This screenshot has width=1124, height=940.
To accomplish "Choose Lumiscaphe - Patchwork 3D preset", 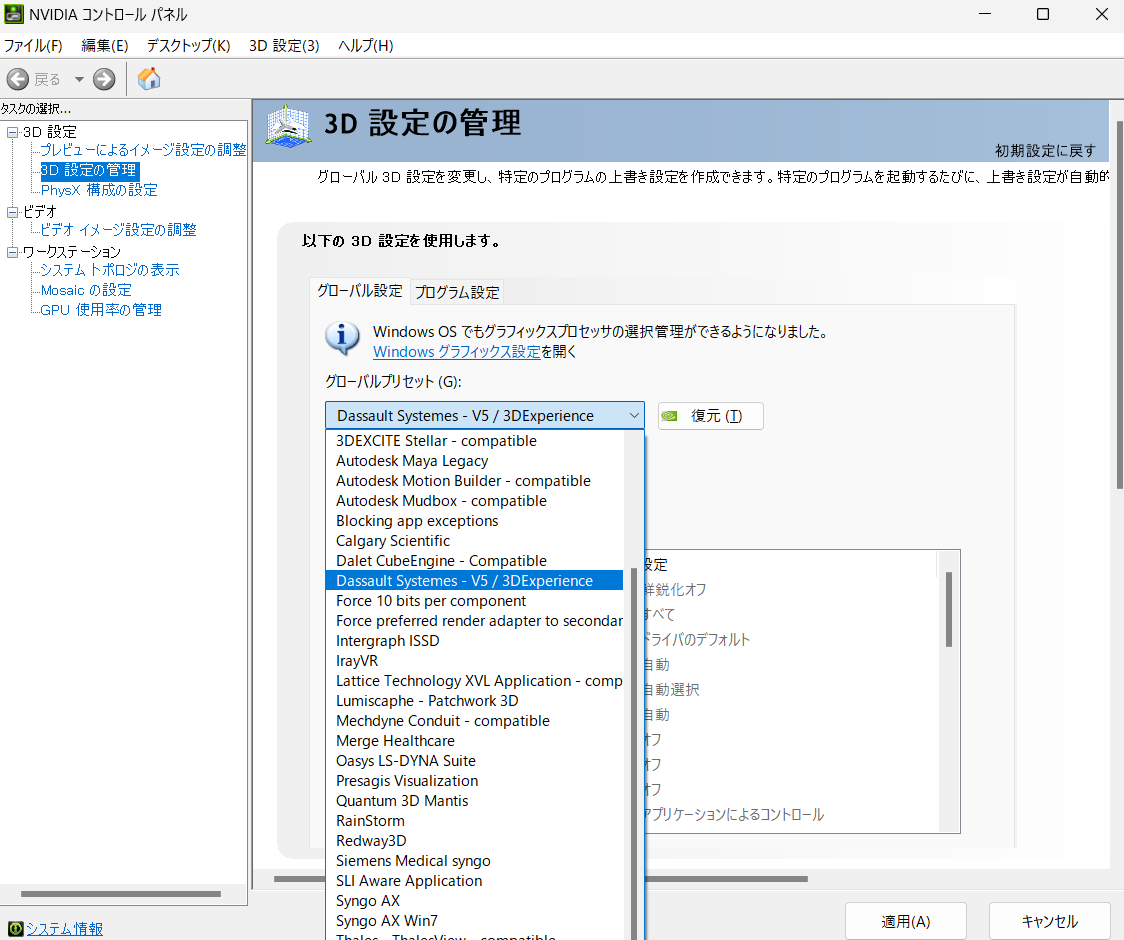I will coord(475,701).
